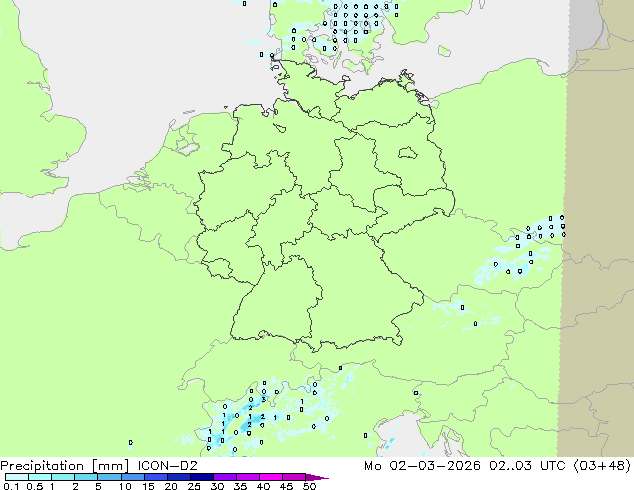Click the 45–50 mm legend color swatch
This screenshot has height=490, width=634.
click(294, 477)
